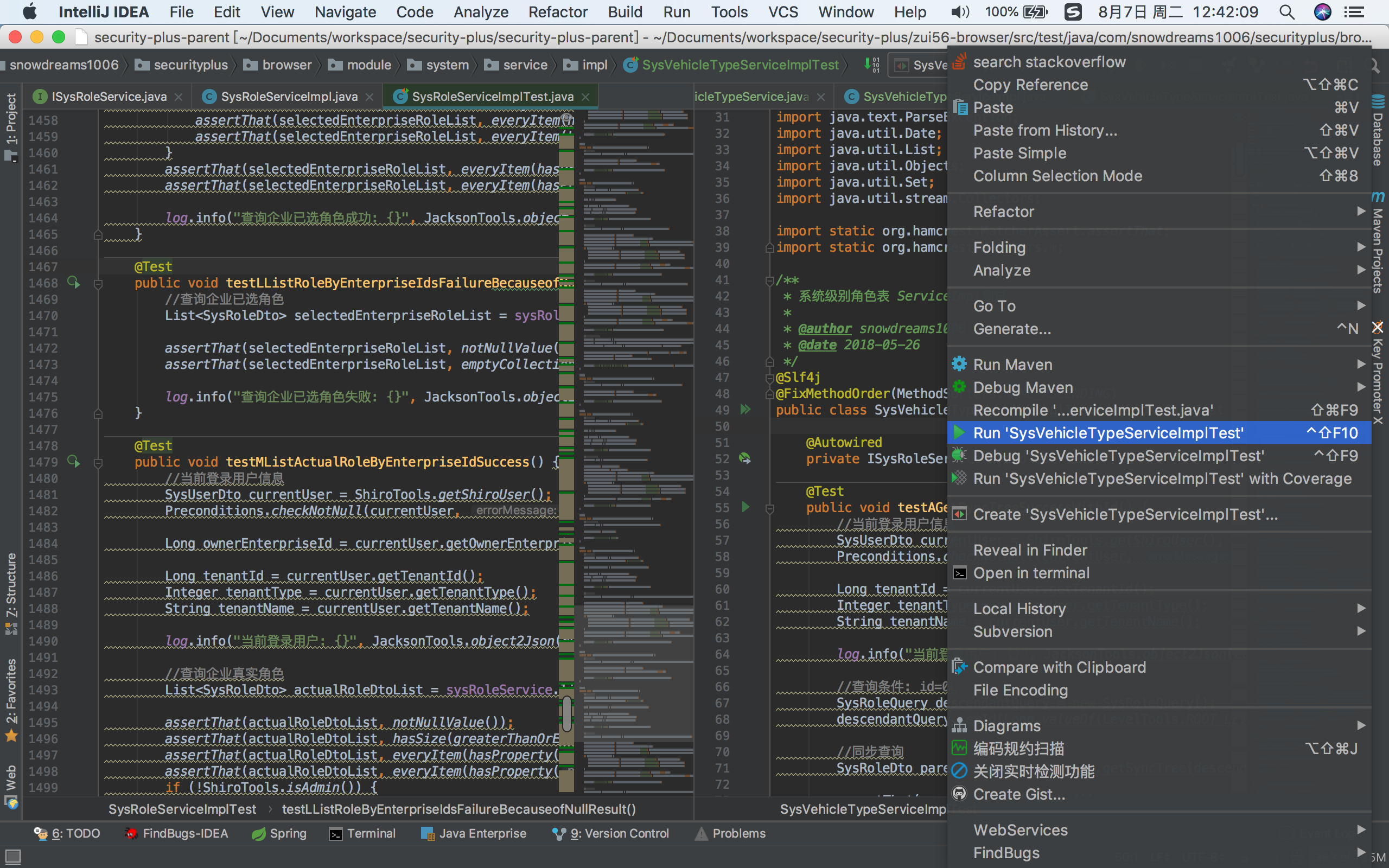1389x868 pixels.
Task: Expand the Folding submenu
Action: pyautogui.click(x=1159, y=247)
